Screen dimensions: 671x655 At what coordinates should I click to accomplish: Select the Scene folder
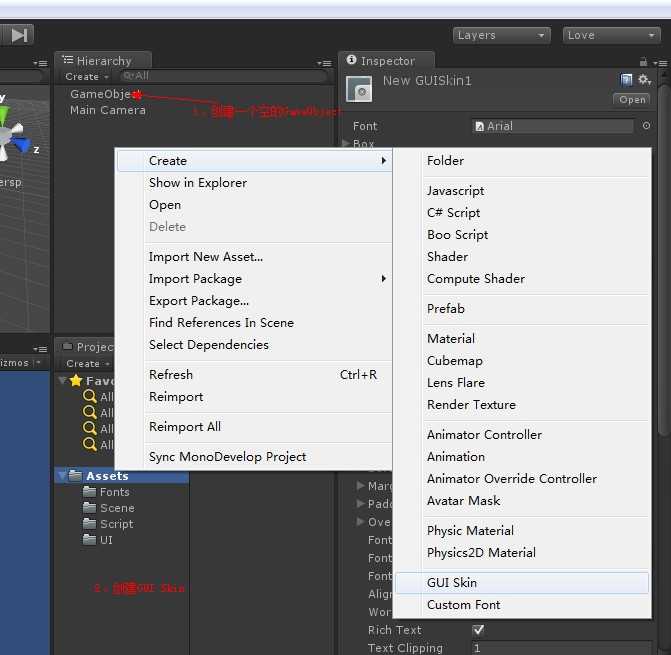pos(109,508)
